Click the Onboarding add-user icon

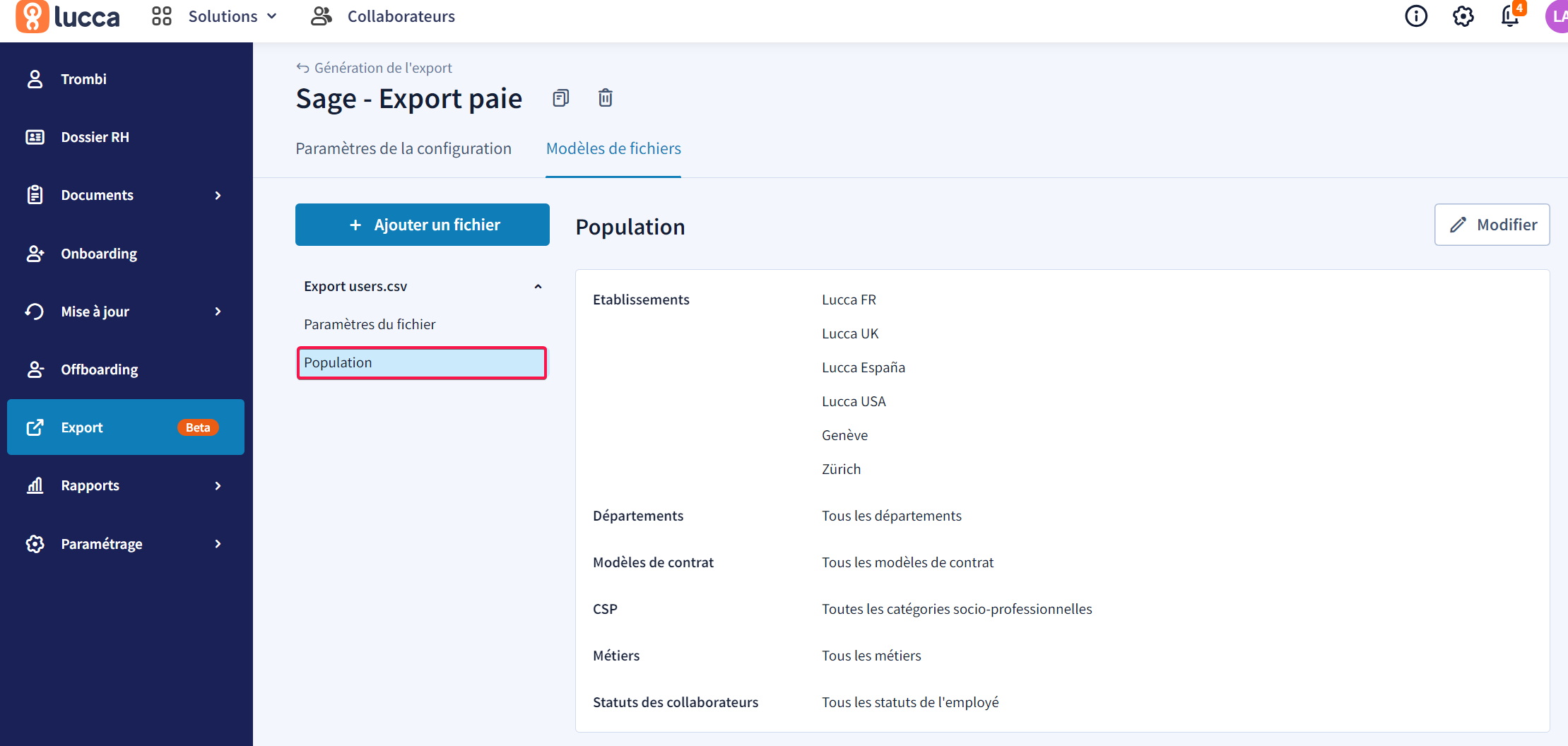[35, 254]
